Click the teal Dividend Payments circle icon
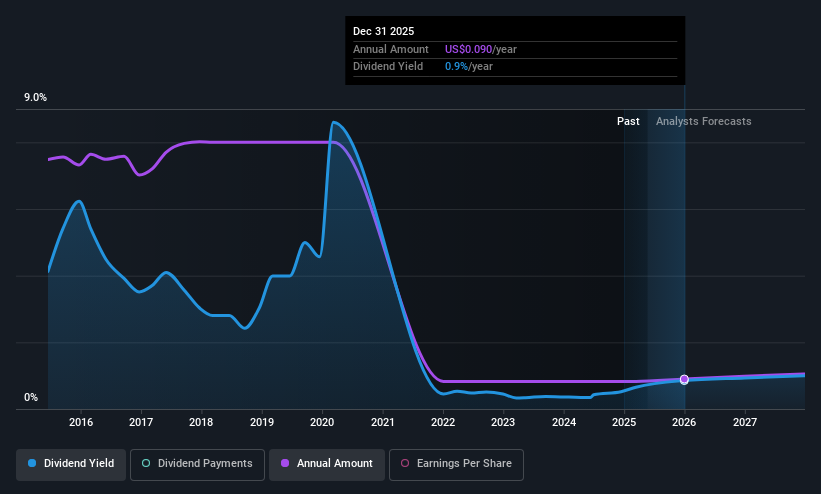This screenshot has width=821, height=494. [x=146, y=464]
